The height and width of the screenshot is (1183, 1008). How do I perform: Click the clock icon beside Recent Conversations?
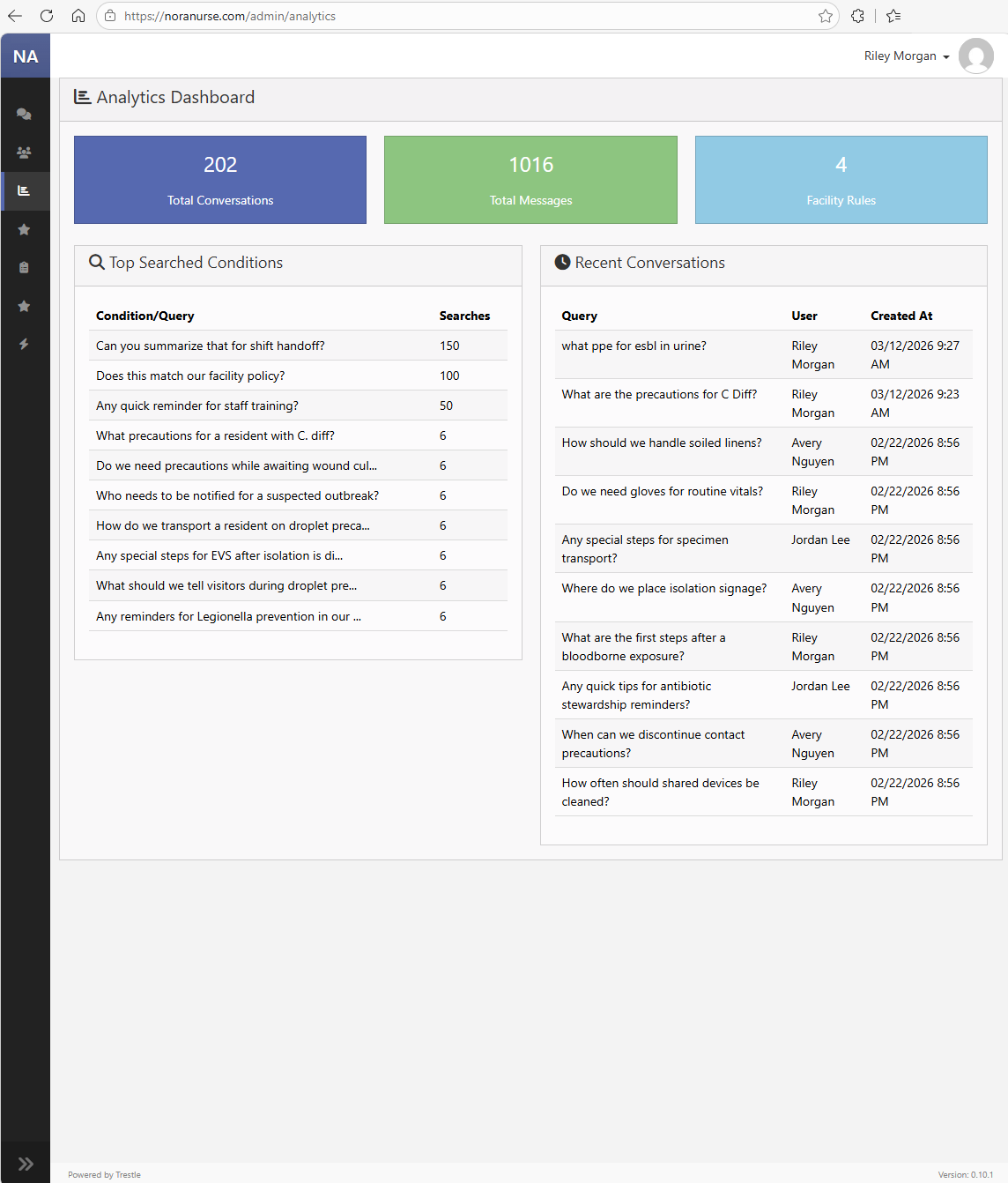click(x=561, y=262)
